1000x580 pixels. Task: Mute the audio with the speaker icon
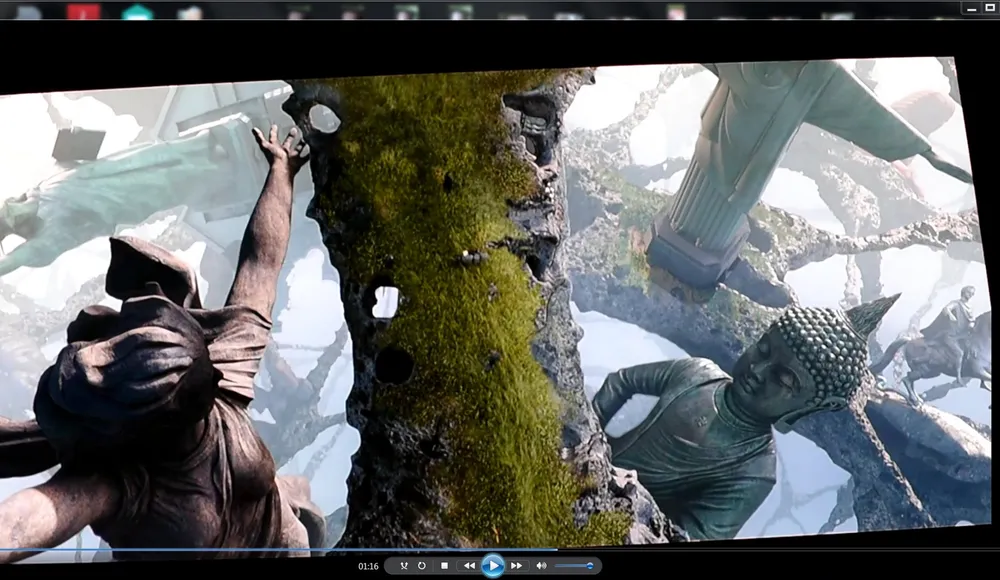click(541, 566)
